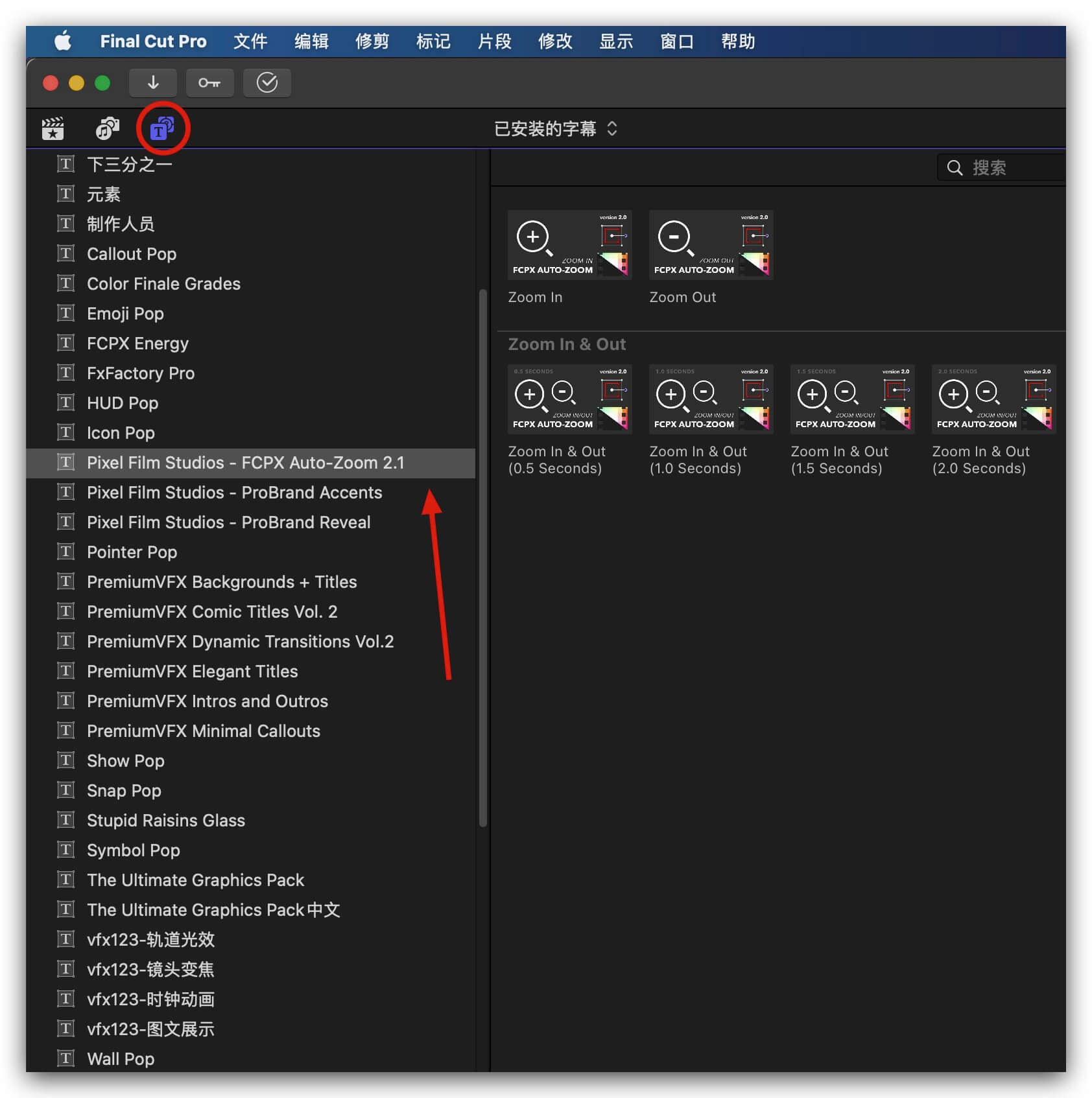Select the Stupid Raisins Glass category
Viewport: 1092px width, 1098px height.
click(x=250, y=821)
